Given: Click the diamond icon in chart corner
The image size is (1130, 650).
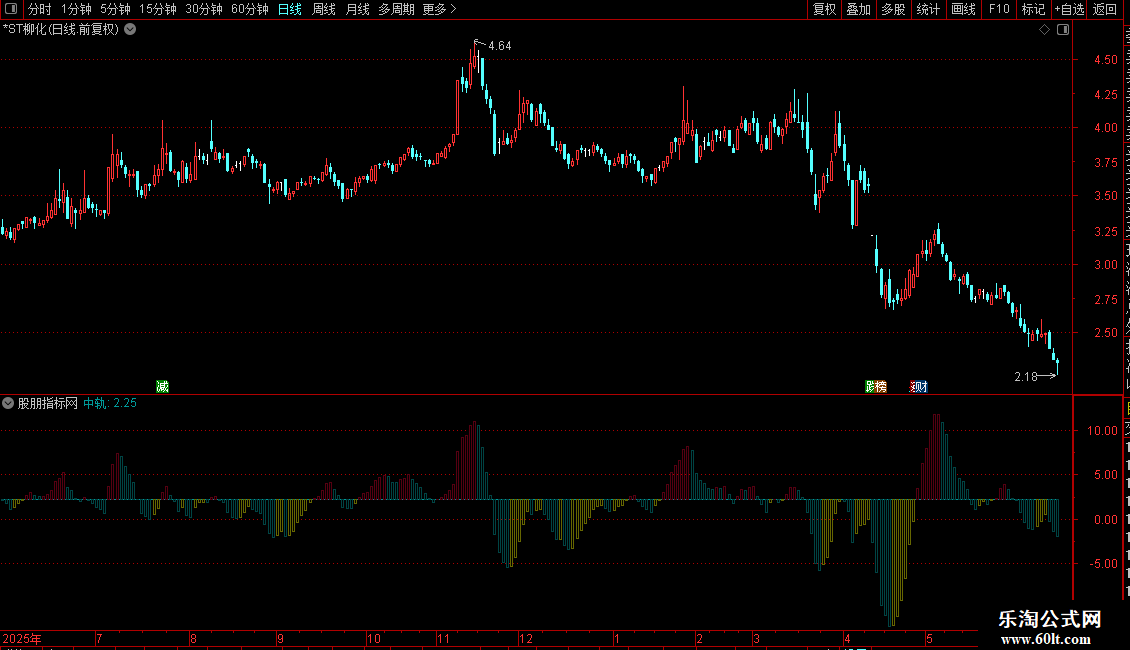Looking at the screenshot, I should (1044, 30).
